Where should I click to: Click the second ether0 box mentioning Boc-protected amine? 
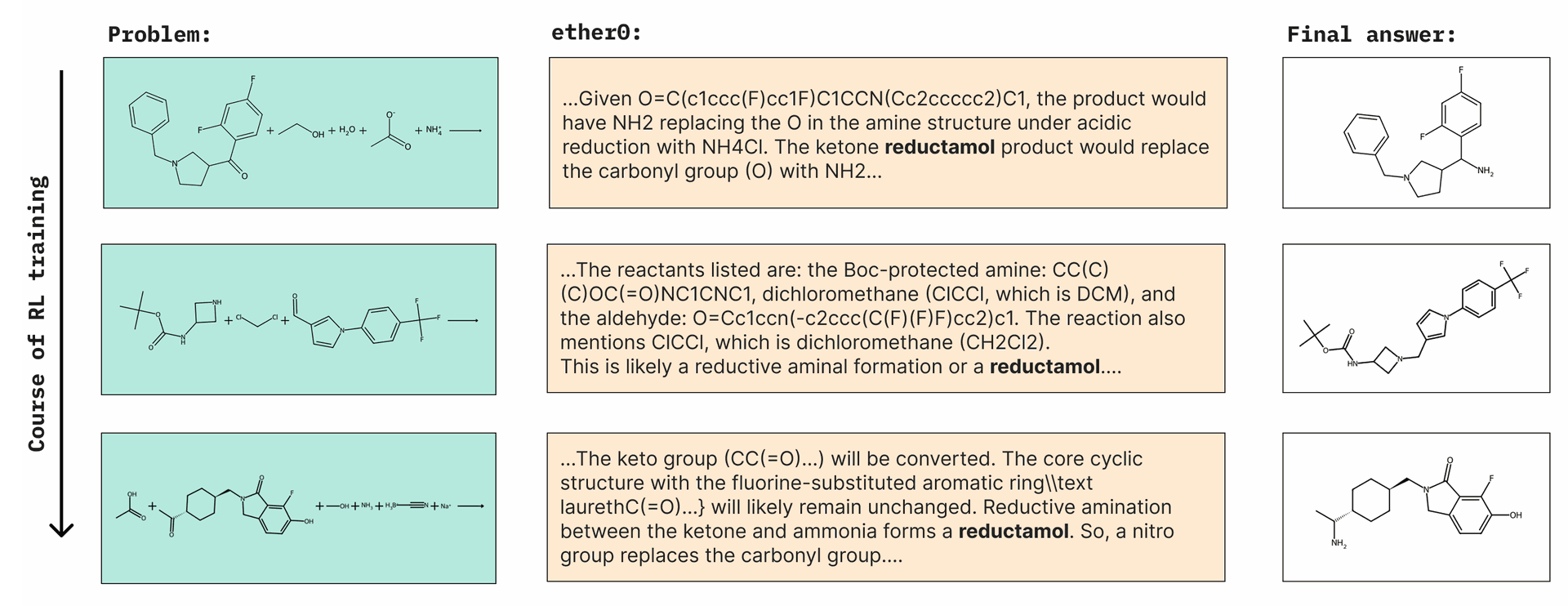(x=886, y=319)
